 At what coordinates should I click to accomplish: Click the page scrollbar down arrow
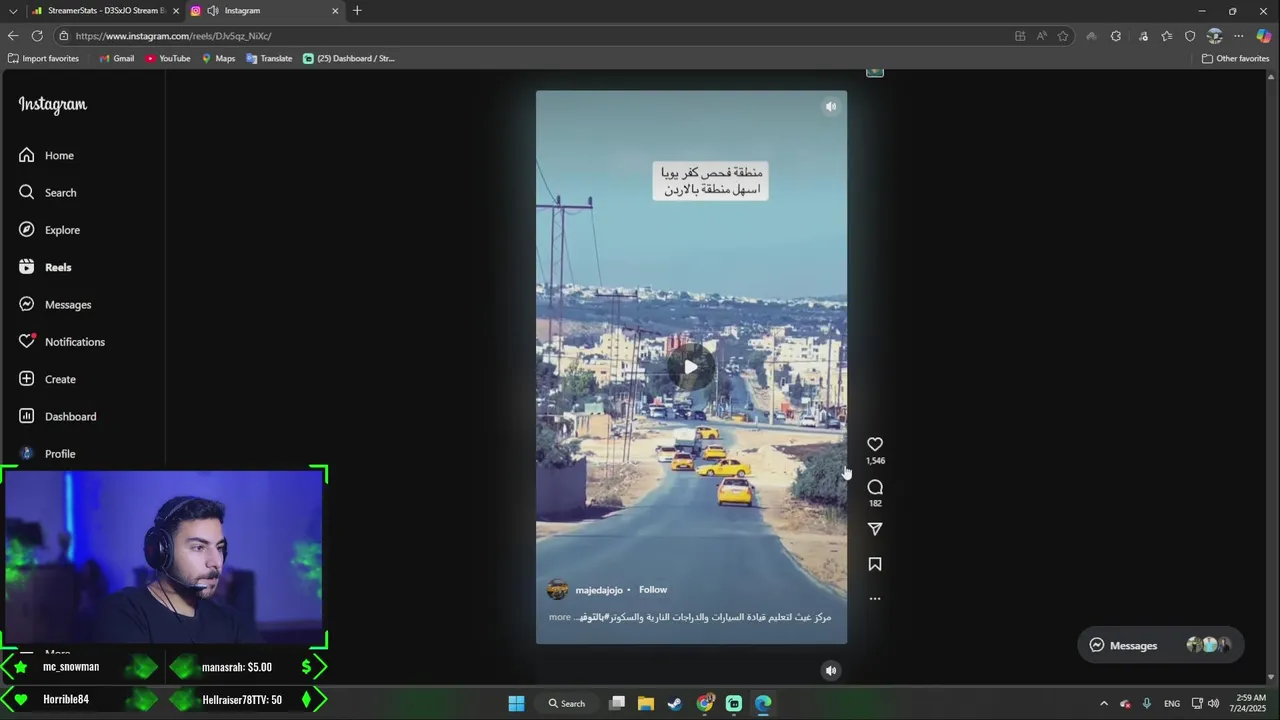click(1271, 678)
